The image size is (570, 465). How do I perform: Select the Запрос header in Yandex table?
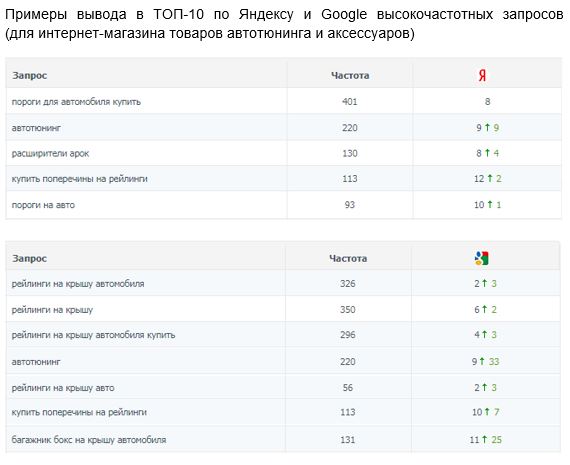pos(30,76)
